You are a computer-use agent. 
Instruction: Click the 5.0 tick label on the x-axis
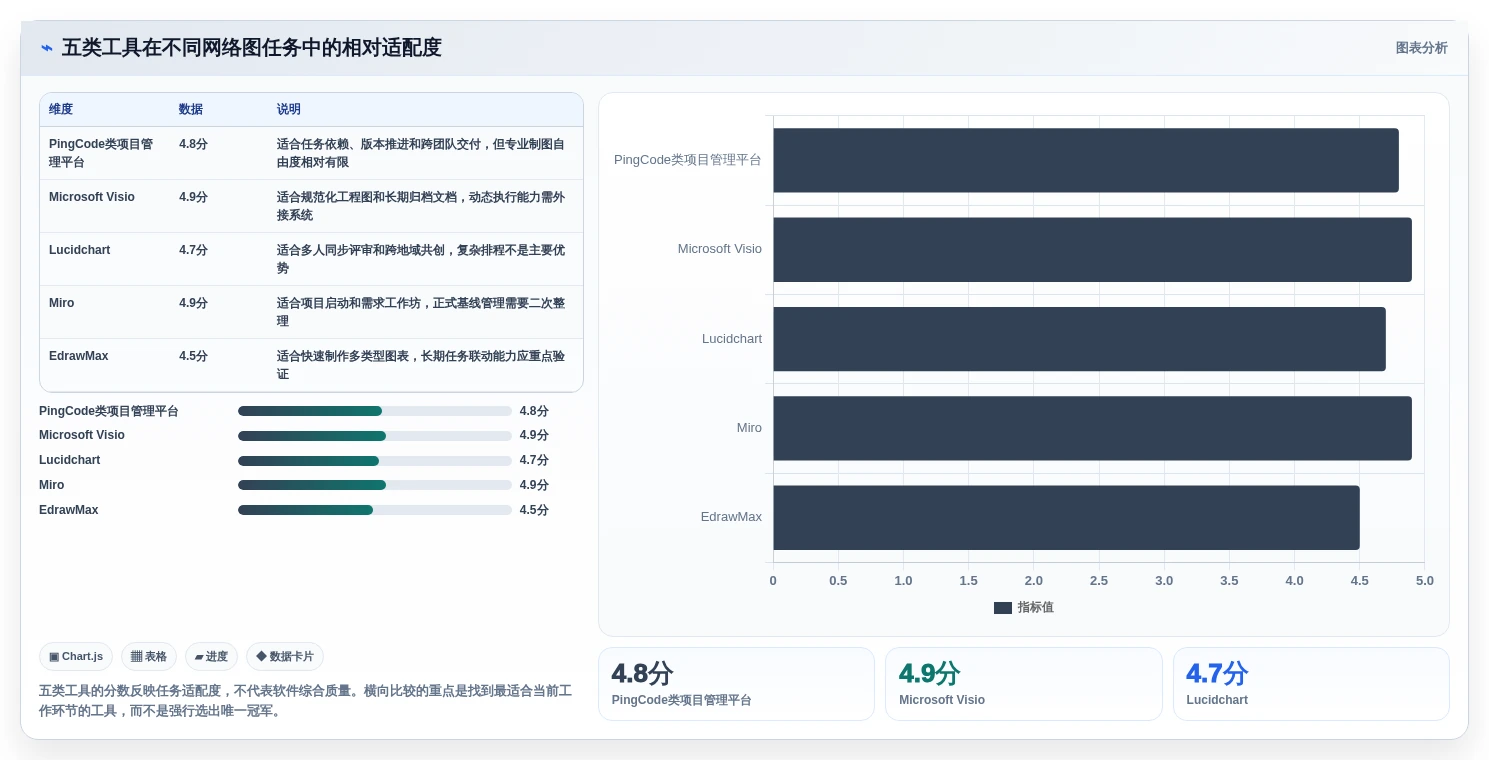[x=1424, y=581]
